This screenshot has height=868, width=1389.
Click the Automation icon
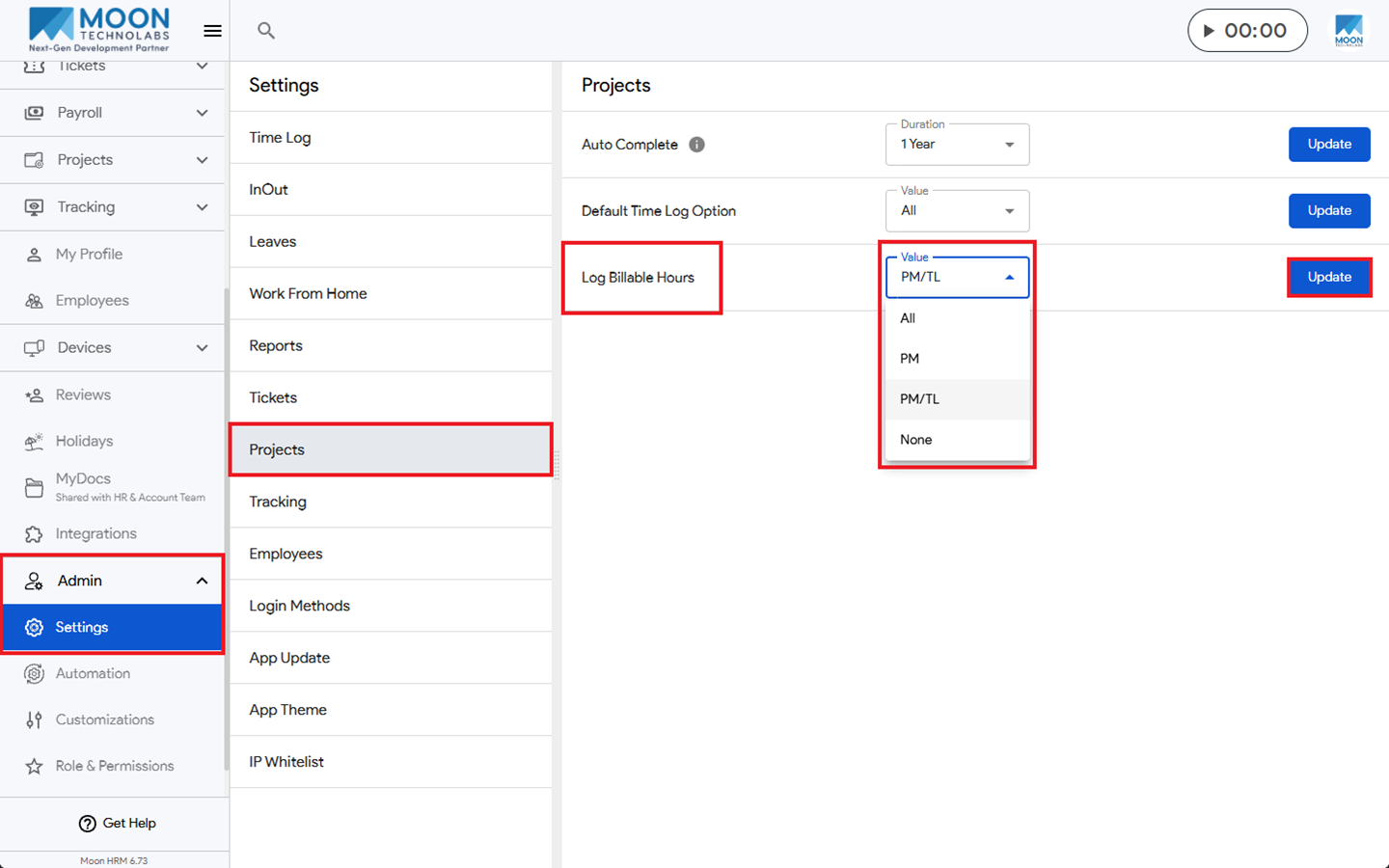[34, 674]
